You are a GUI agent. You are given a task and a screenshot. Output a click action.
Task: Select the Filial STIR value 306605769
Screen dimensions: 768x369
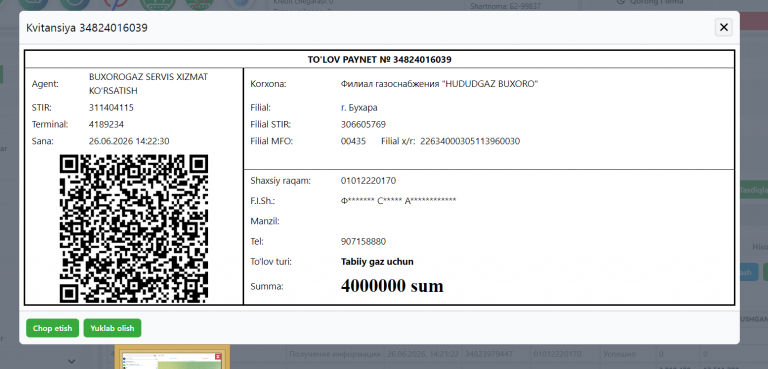(363, 124)
